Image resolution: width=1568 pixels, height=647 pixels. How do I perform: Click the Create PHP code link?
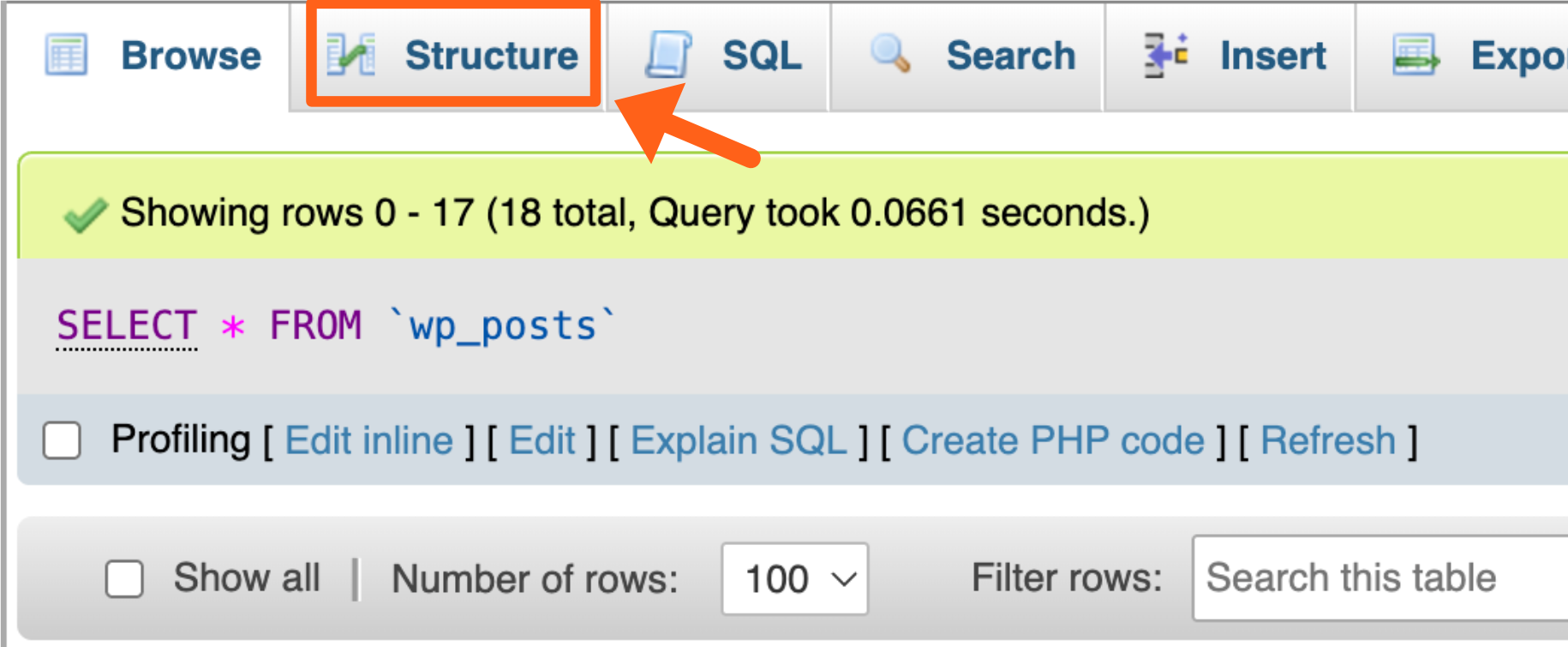click(x=1054, y=440)
